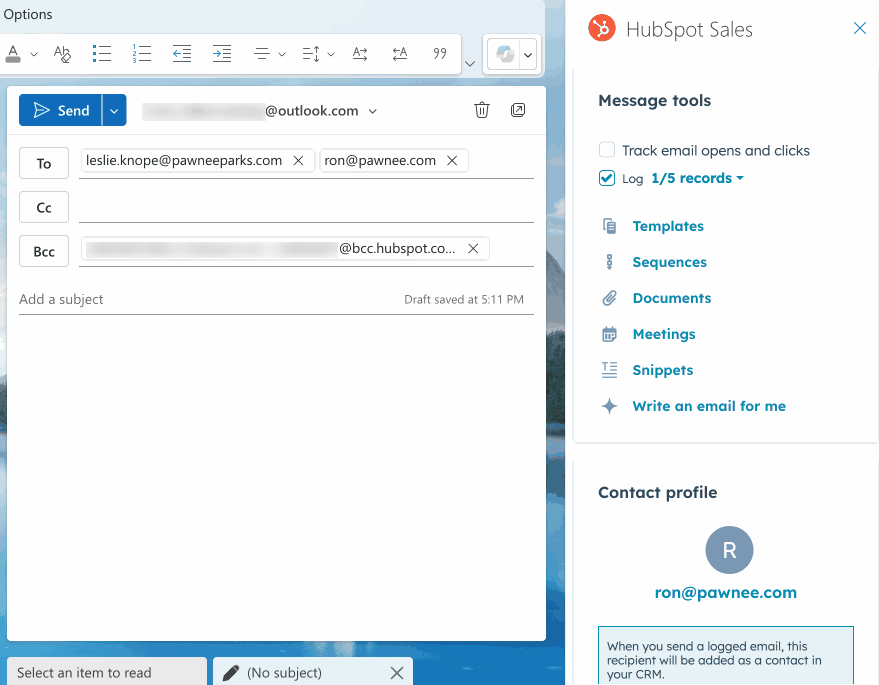Open HubSpot Documents
Screen dimensions: 879x685
tap(672, 298)
